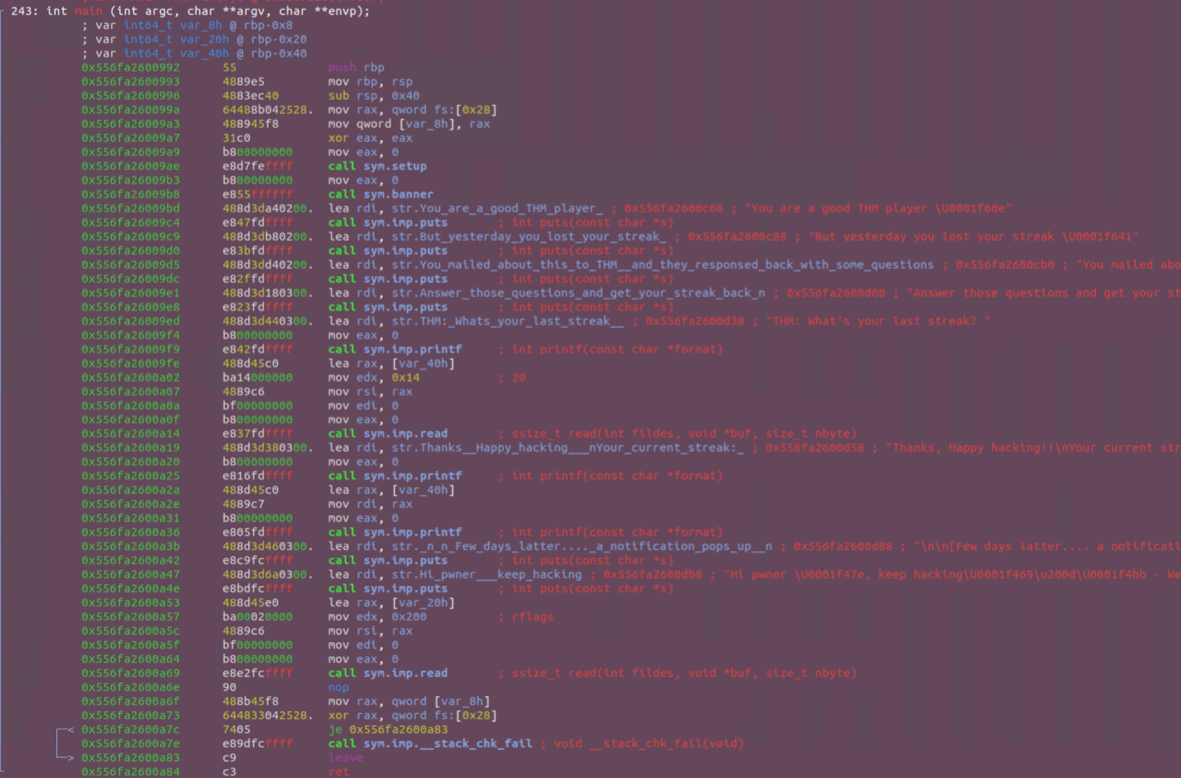
Task: Click the xor rax, qword fs:[0x28] instruction
Action: [412, 716]
